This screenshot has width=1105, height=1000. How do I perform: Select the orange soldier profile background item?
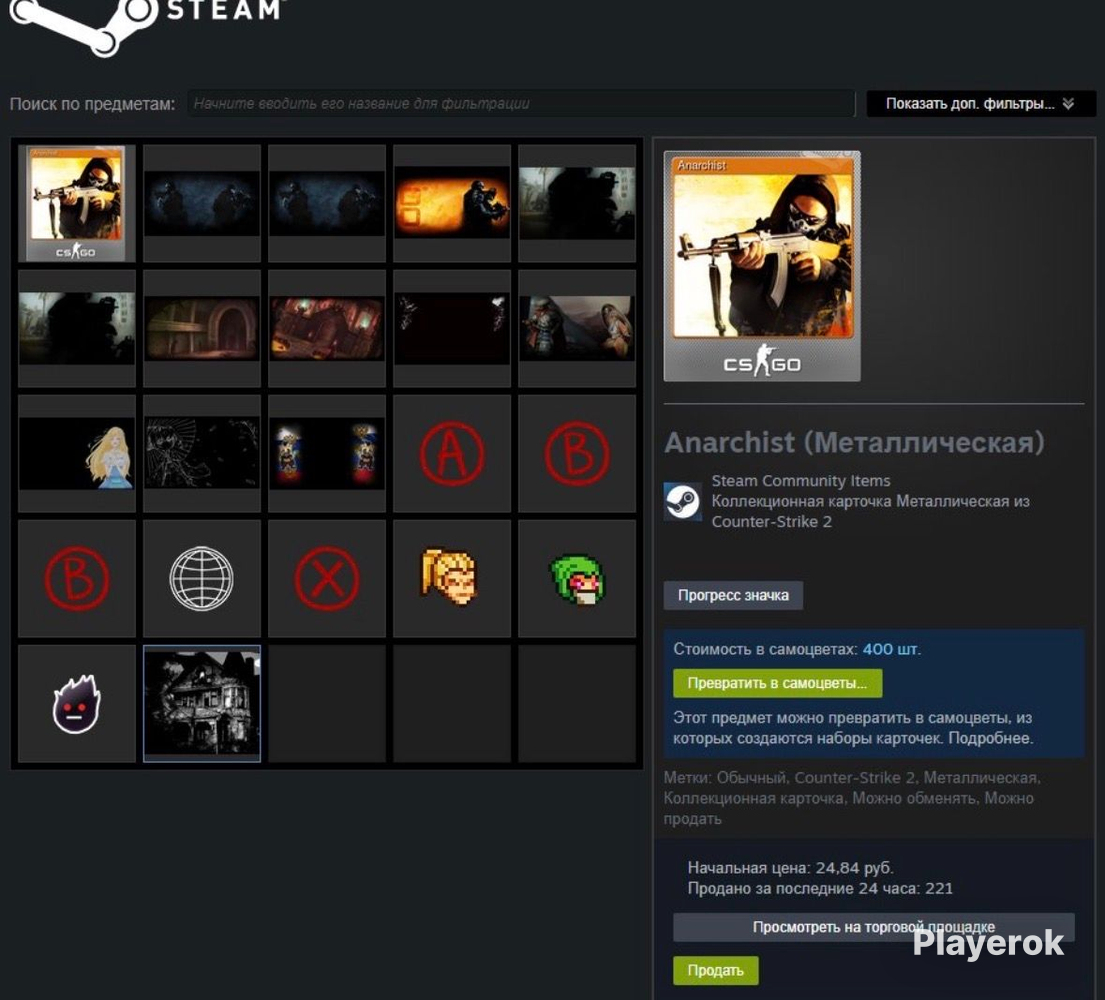tap(452, 203)
